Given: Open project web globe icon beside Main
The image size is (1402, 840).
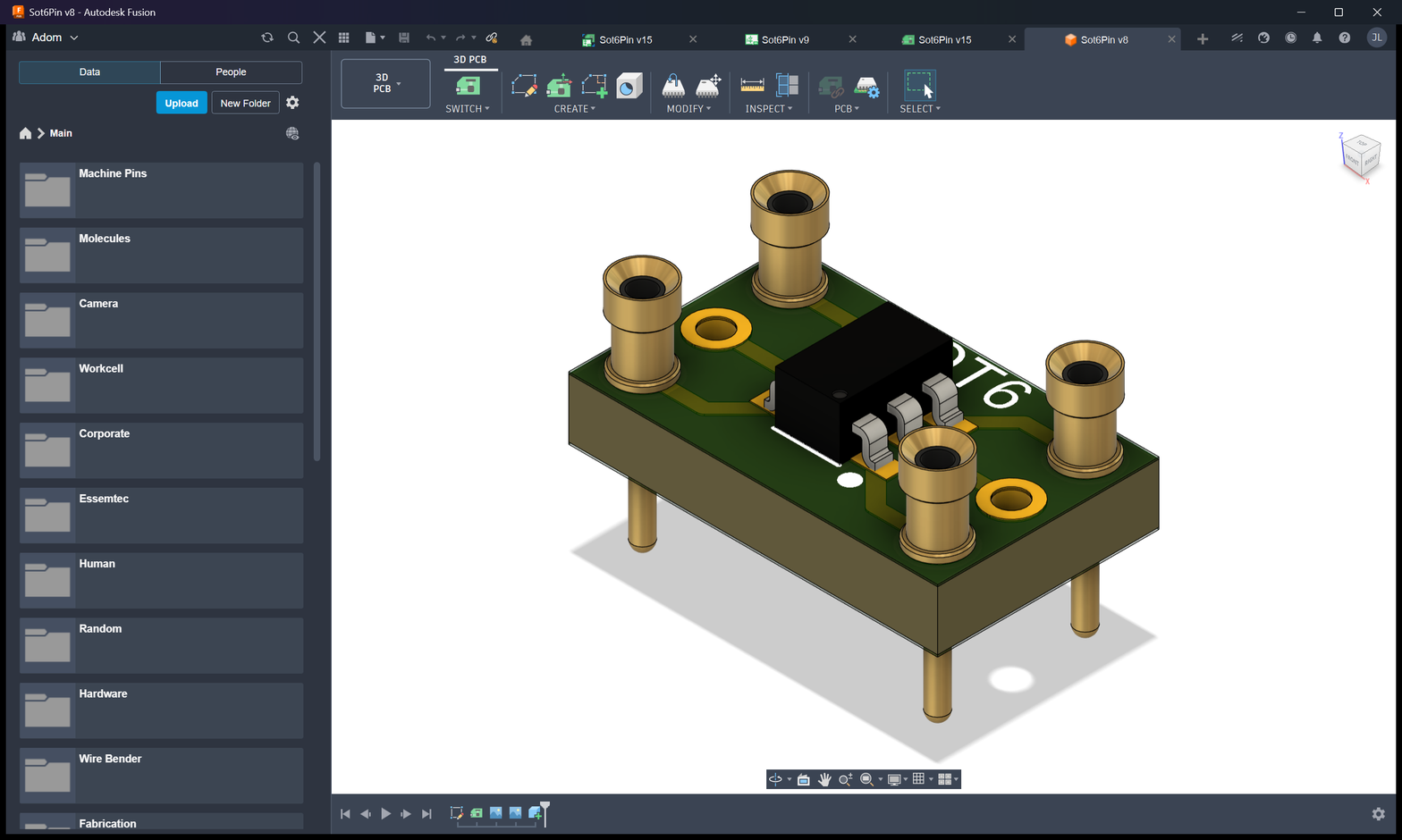Looking at the screenshot, I should (x=292, y=133).
